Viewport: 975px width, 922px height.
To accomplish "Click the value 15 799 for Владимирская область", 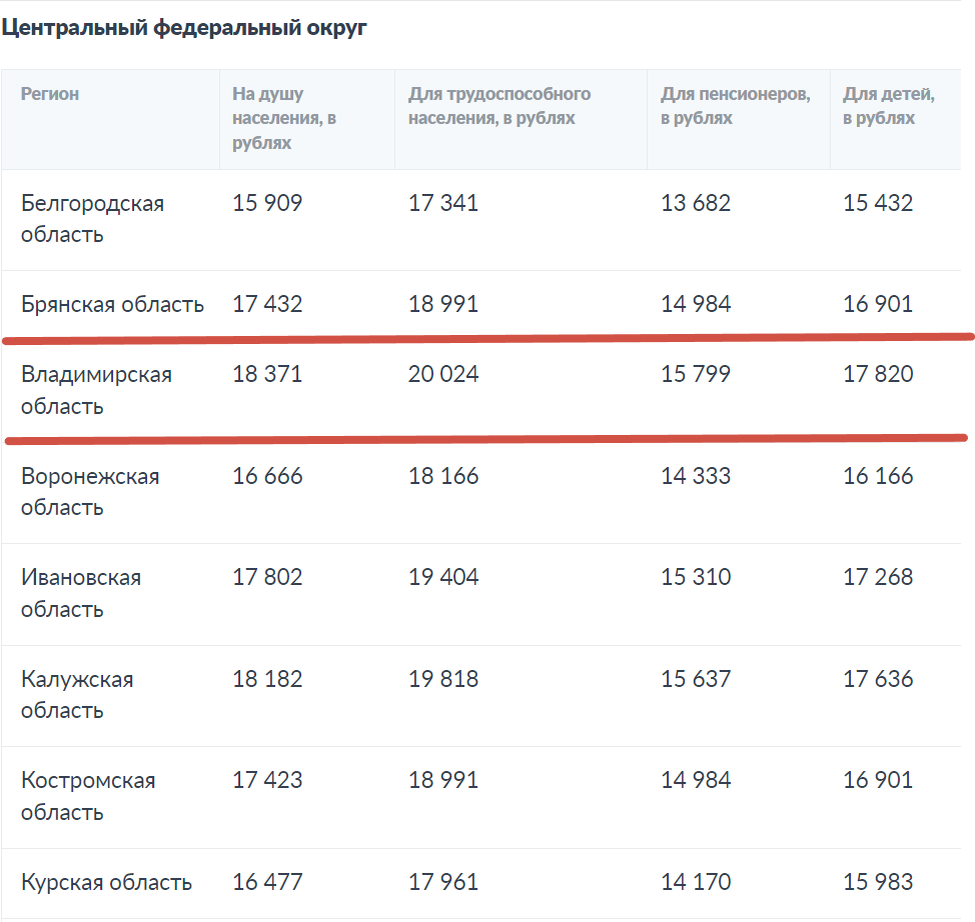I will point(696,374).
